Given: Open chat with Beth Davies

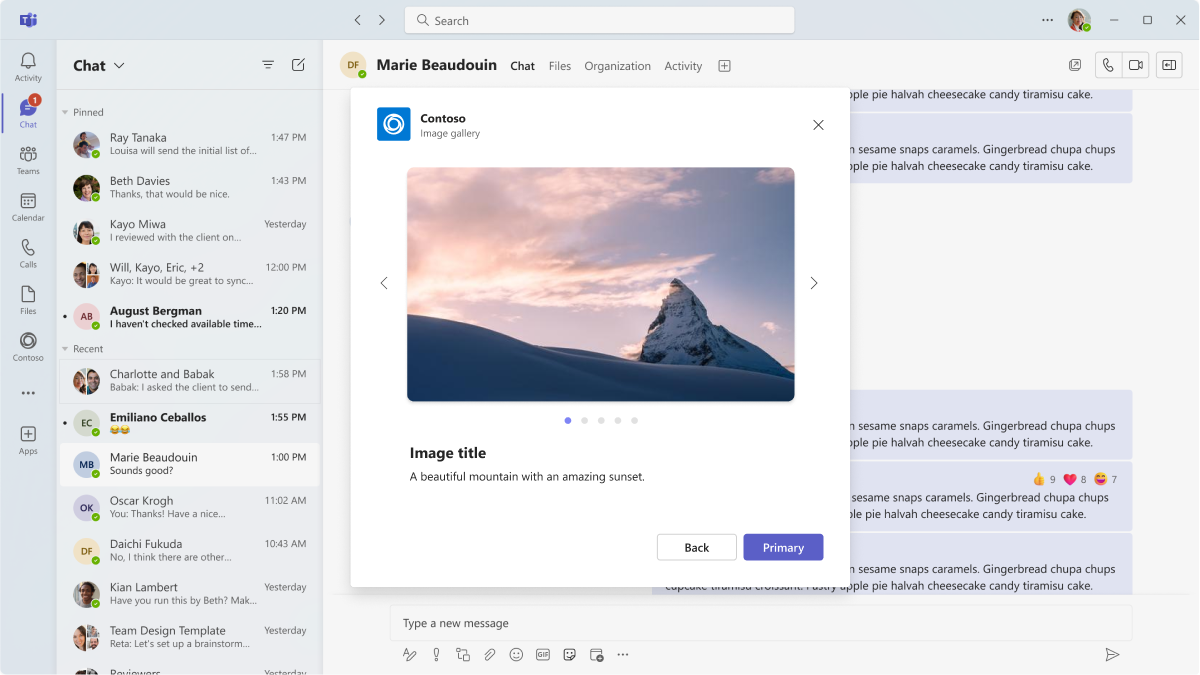Looking at the screenshot, I should tap(190, 187).
